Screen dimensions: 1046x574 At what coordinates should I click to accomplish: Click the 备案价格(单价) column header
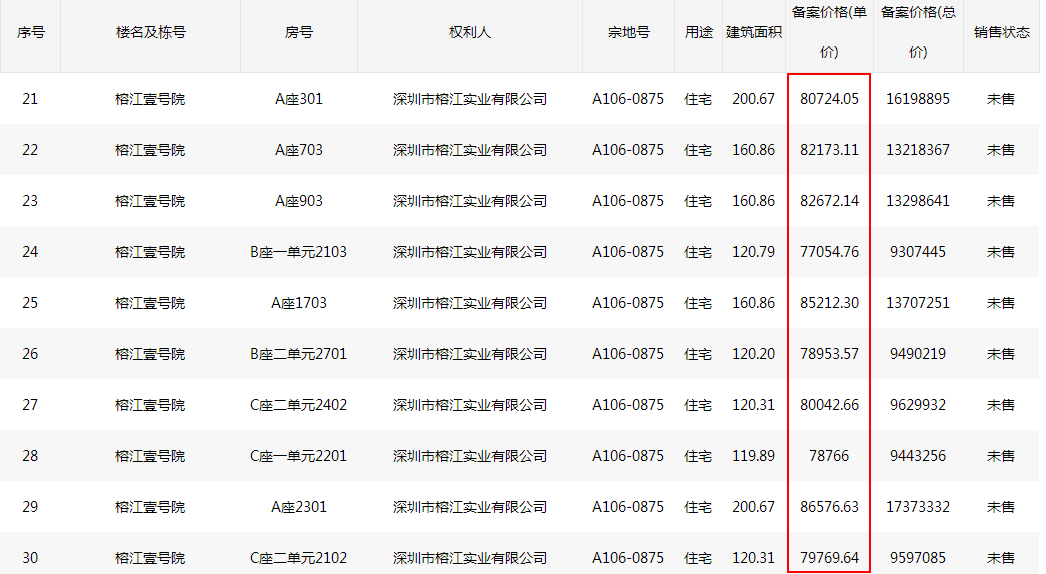click(829, 32)
